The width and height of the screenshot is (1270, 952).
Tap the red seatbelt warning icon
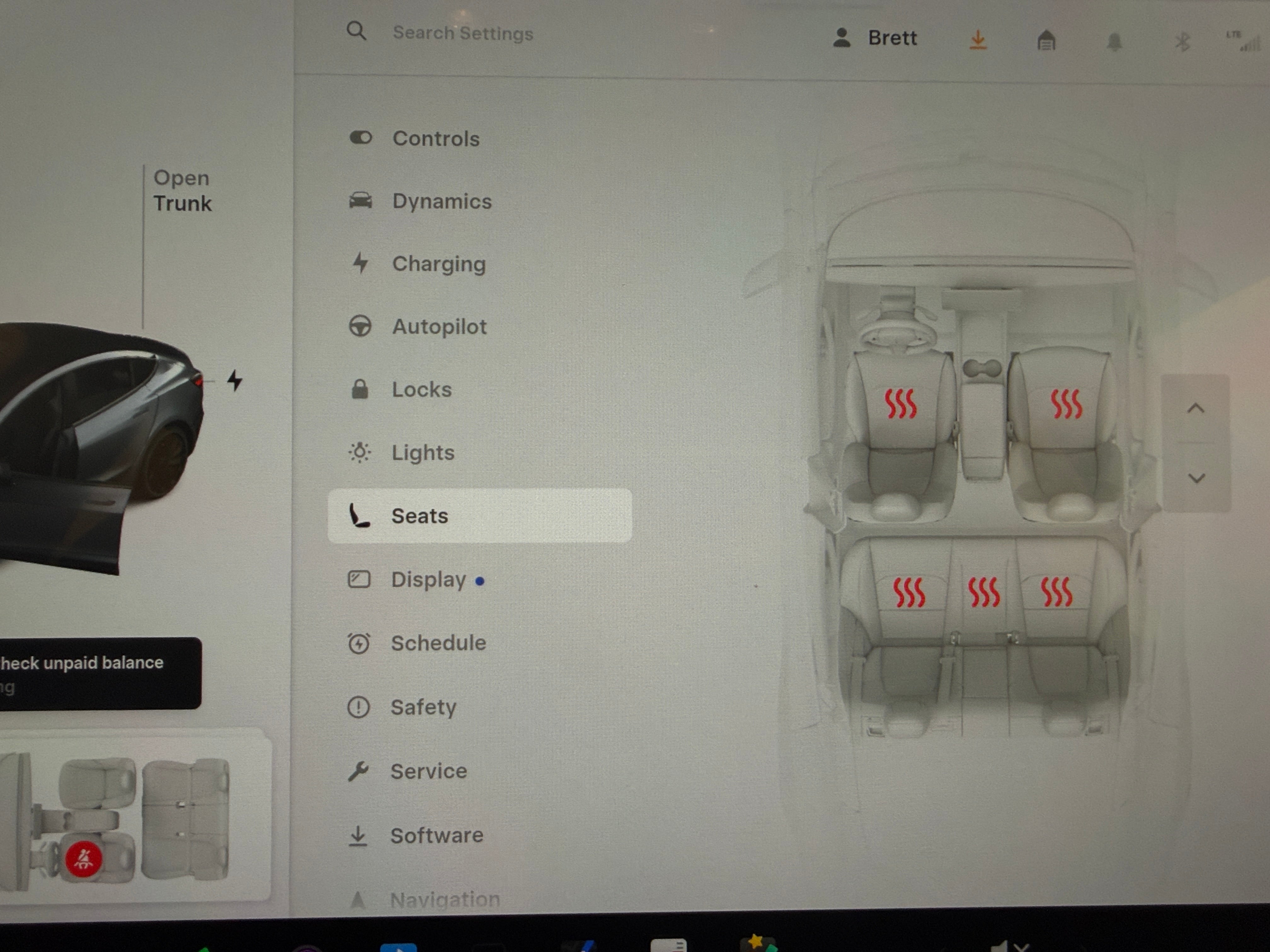84,859
